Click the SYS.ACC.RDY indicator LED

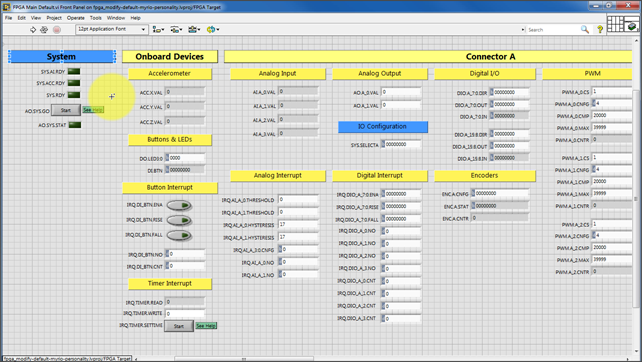point(74,83)
